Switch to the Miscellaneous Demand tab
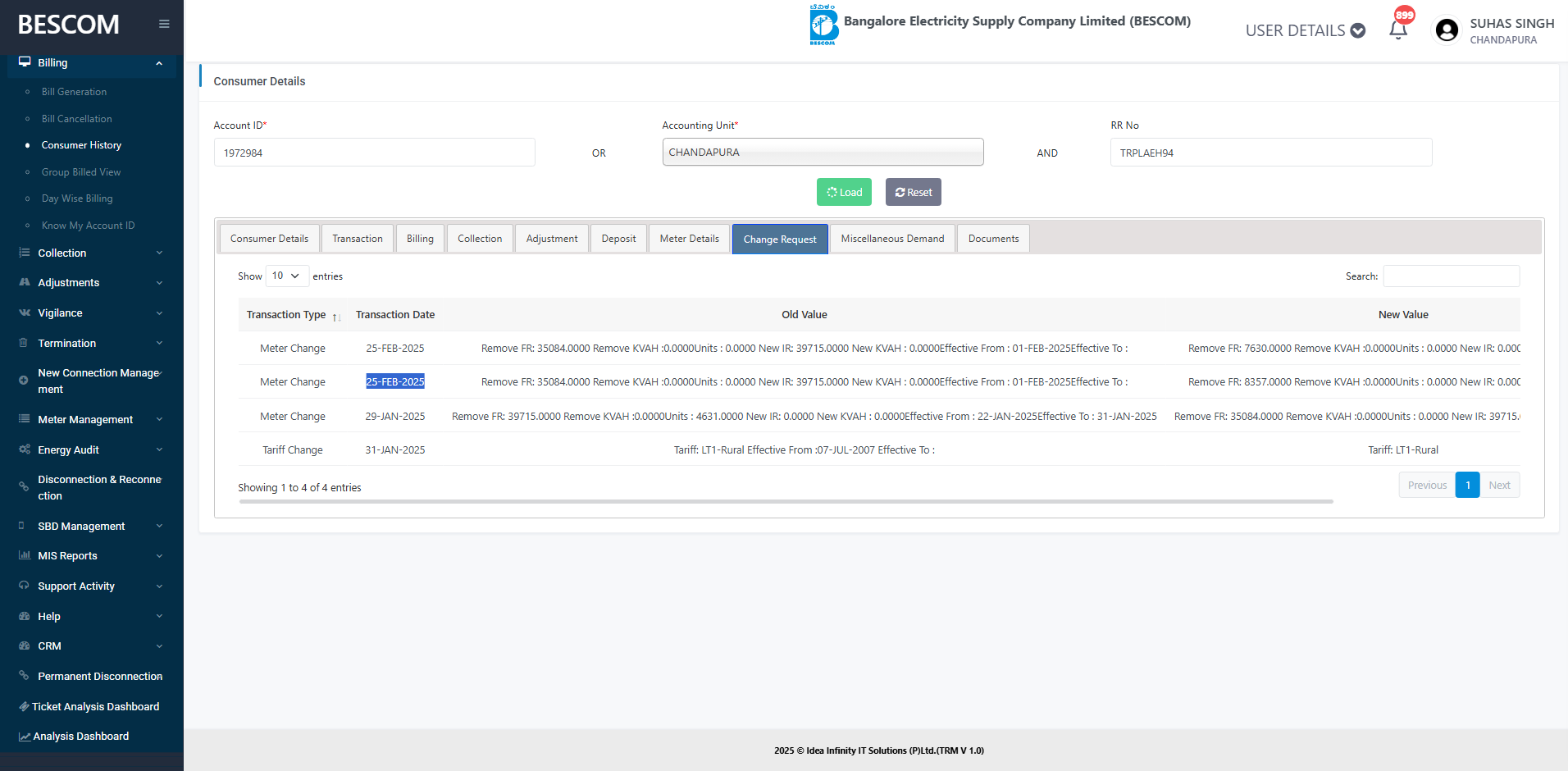 (x=892, y=239)
